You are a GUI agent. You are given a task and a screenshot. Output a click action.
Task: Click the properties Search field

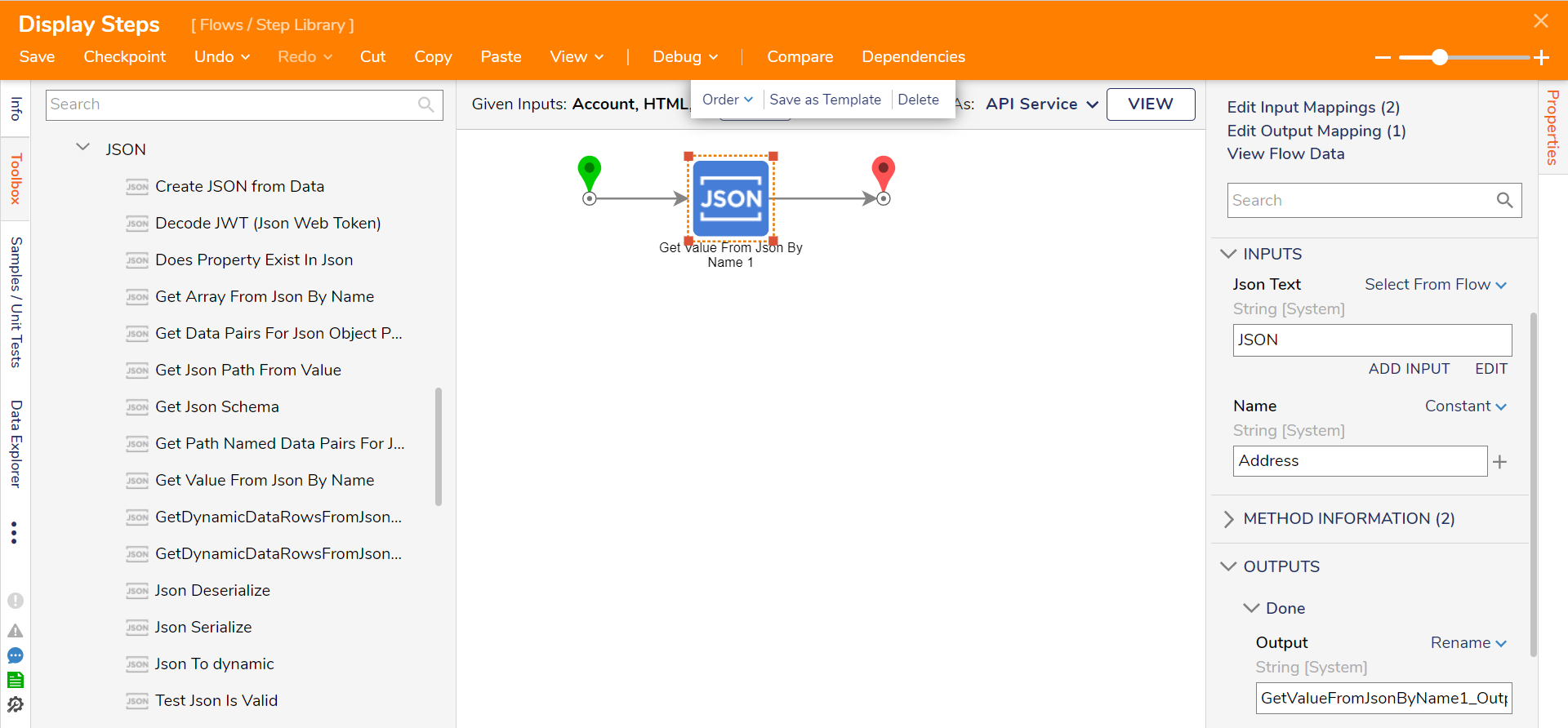coord(1374,200)
